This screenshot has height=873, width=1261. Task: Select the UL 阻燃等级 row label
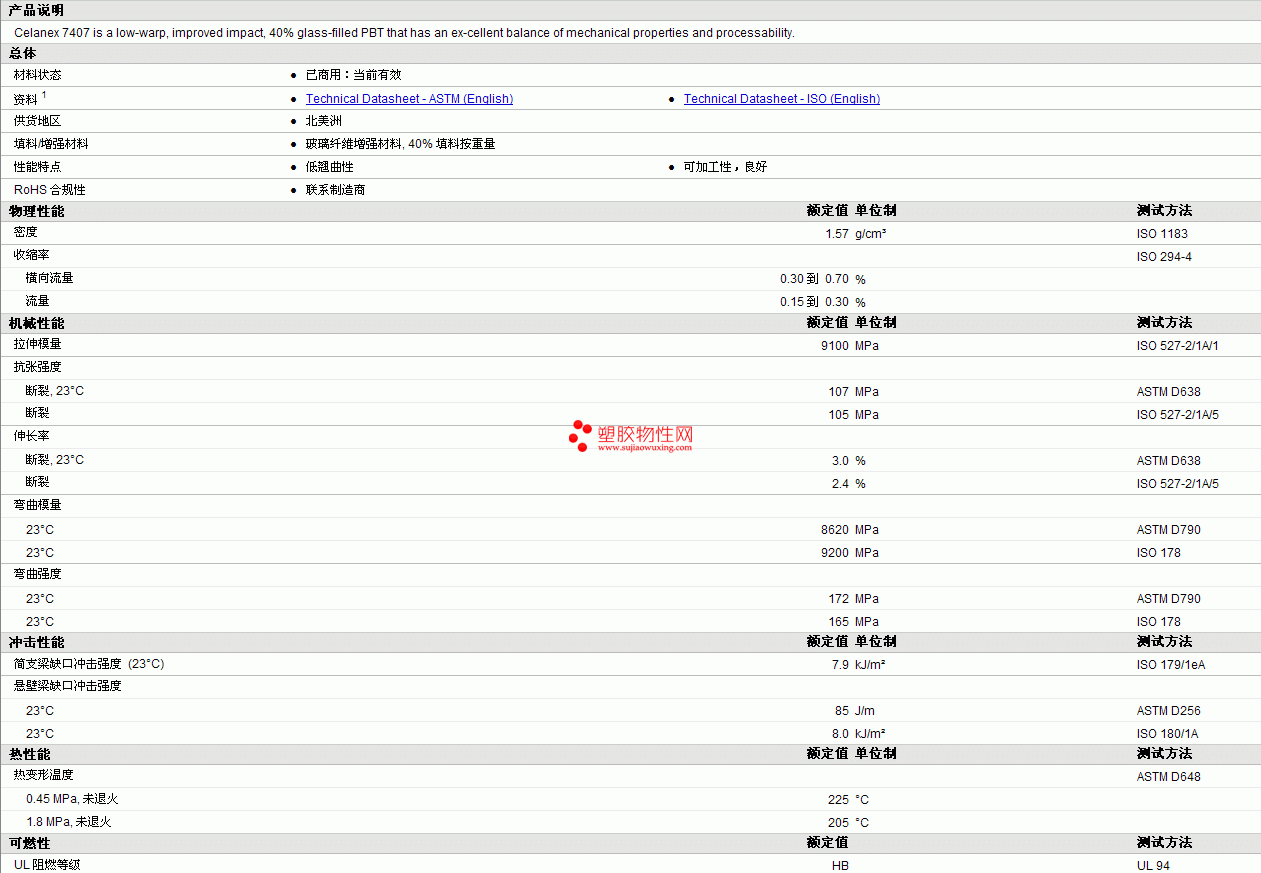coord(47,865)
